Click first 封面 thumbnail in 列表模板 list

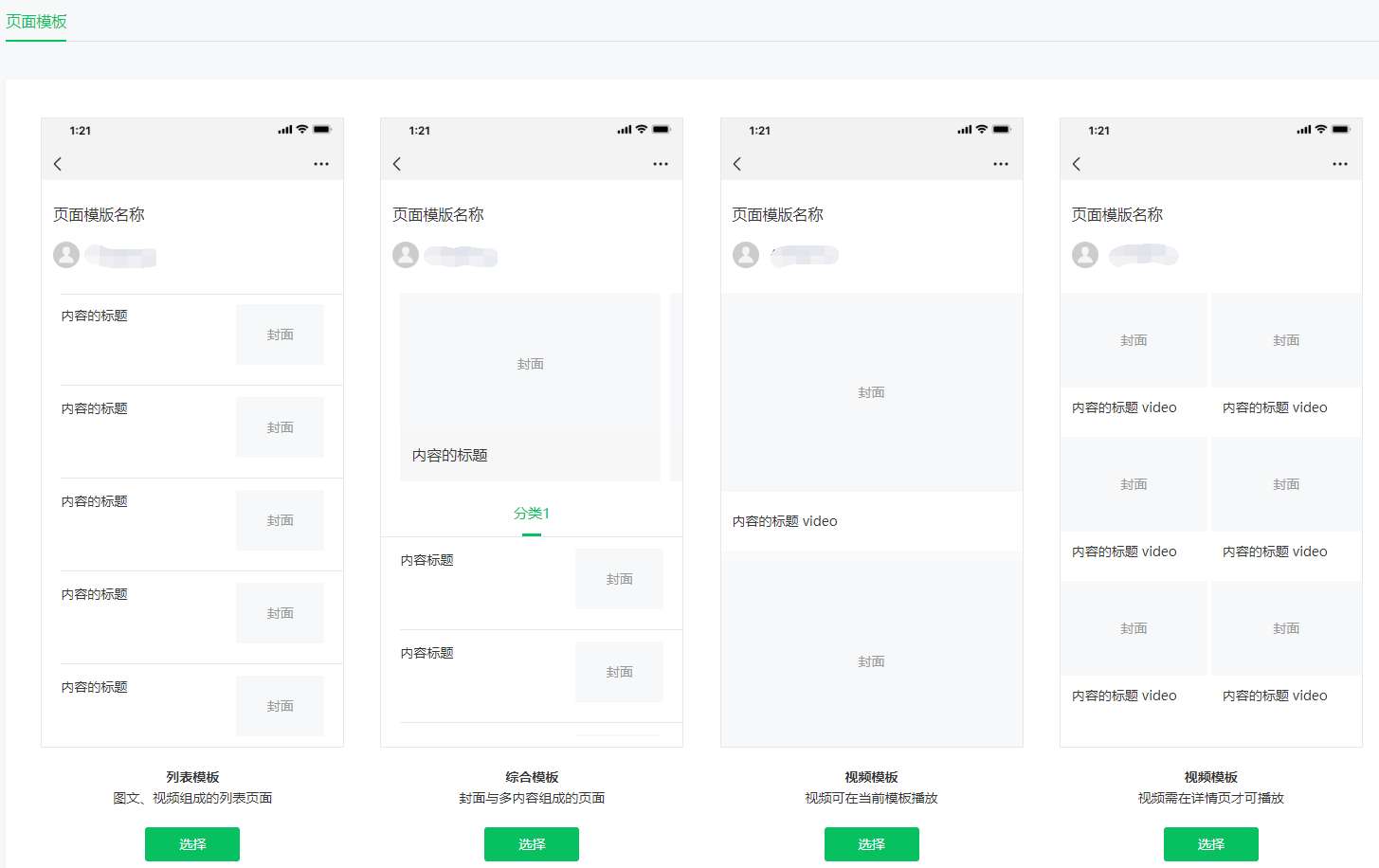point(280,335)
